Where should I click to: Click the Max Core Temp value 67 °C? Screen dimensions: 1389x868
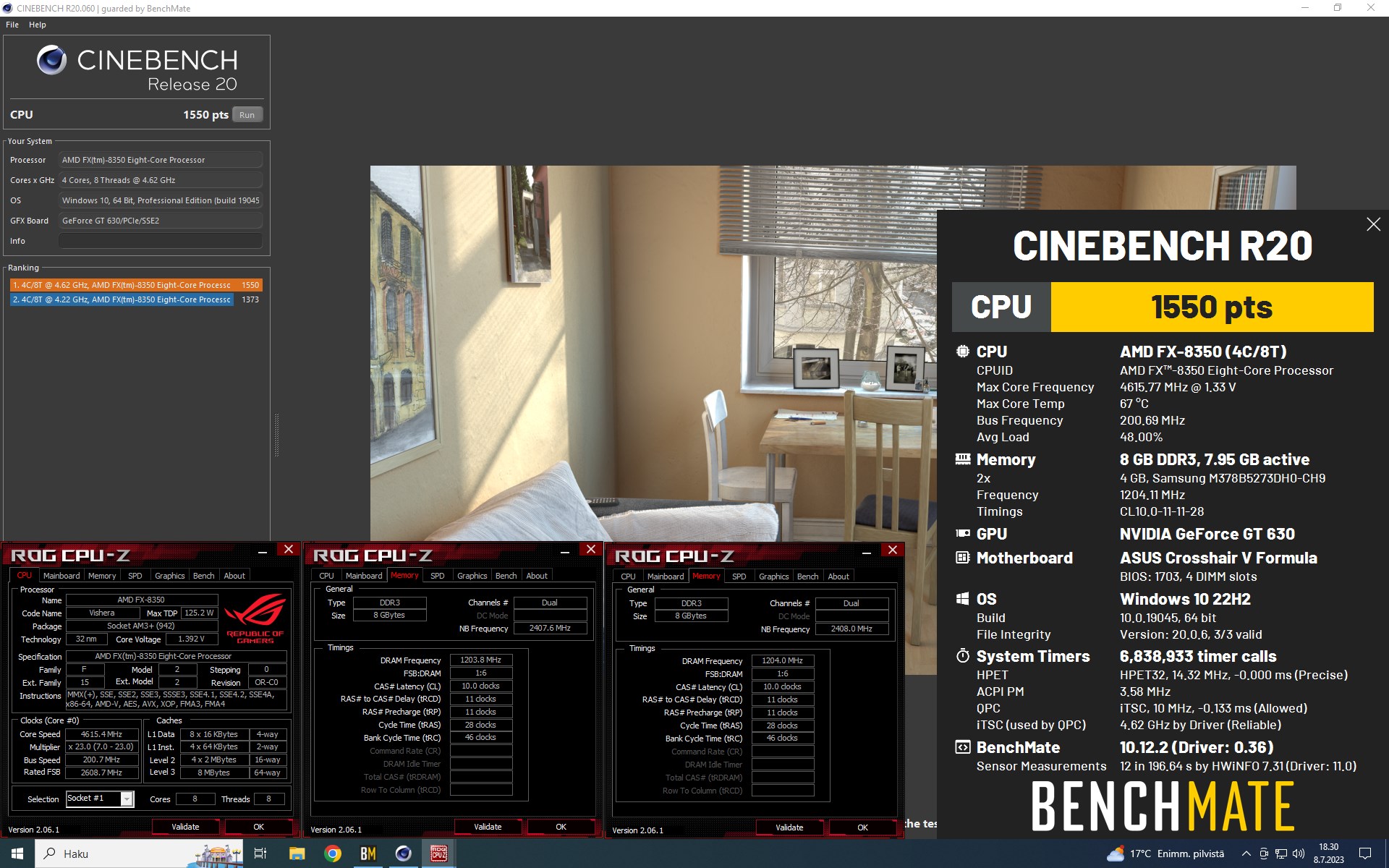[x=1134, y=404]
